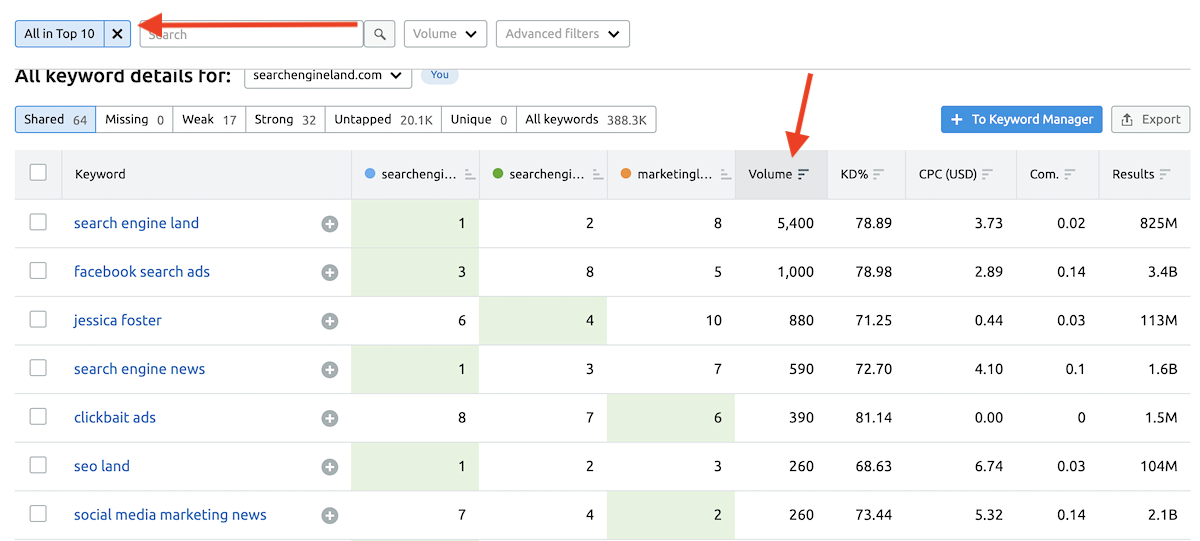1200x541 pixels.
Task: Click the 'All in Top 10' filter chip label
Action: point(60,34)
